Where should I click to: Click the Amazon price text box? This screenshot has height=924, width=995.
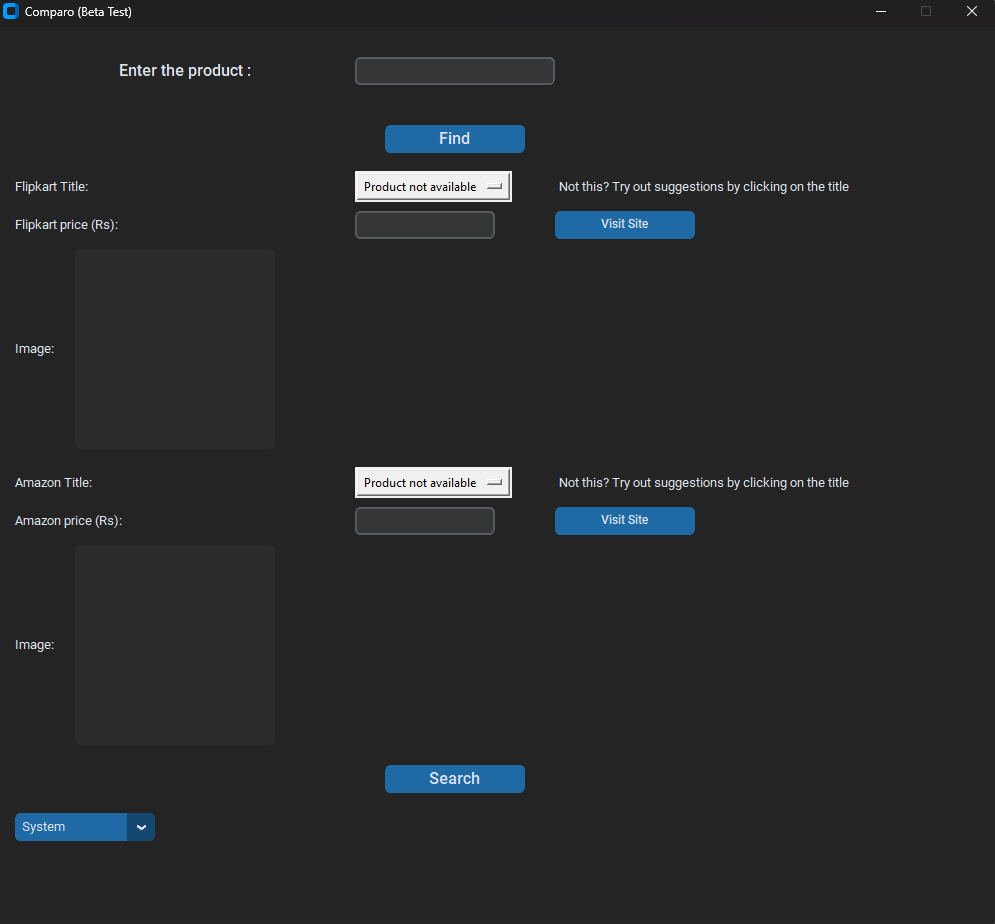pyautogui.click(x=424, y=521)
